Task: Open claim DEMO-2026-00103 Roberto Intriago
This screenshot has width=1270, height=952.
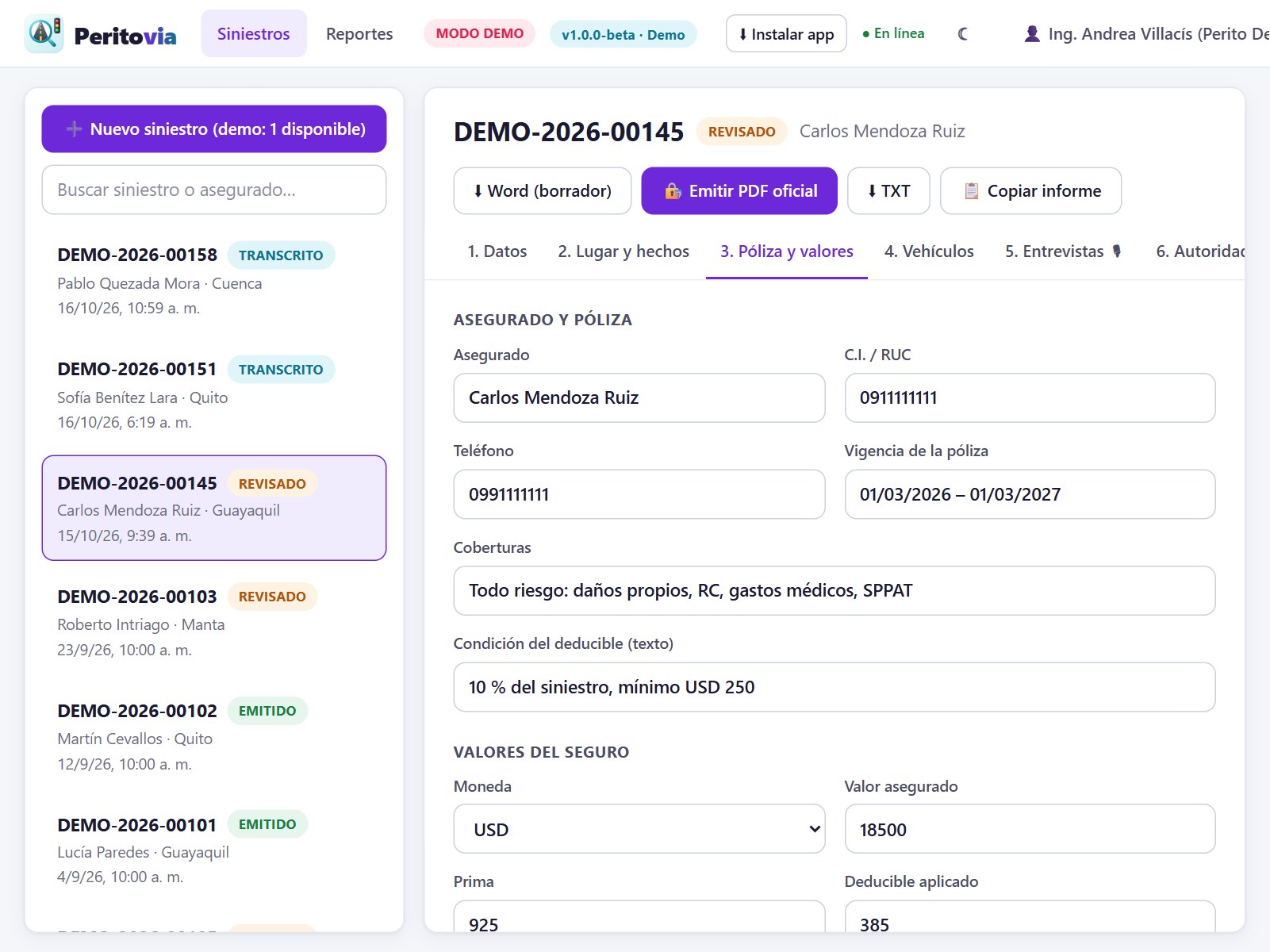Action: [214, 623]
